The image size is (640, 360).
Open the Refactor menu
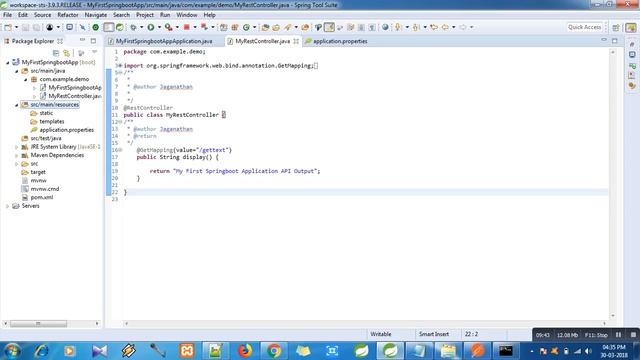click(x=68, y=15)
